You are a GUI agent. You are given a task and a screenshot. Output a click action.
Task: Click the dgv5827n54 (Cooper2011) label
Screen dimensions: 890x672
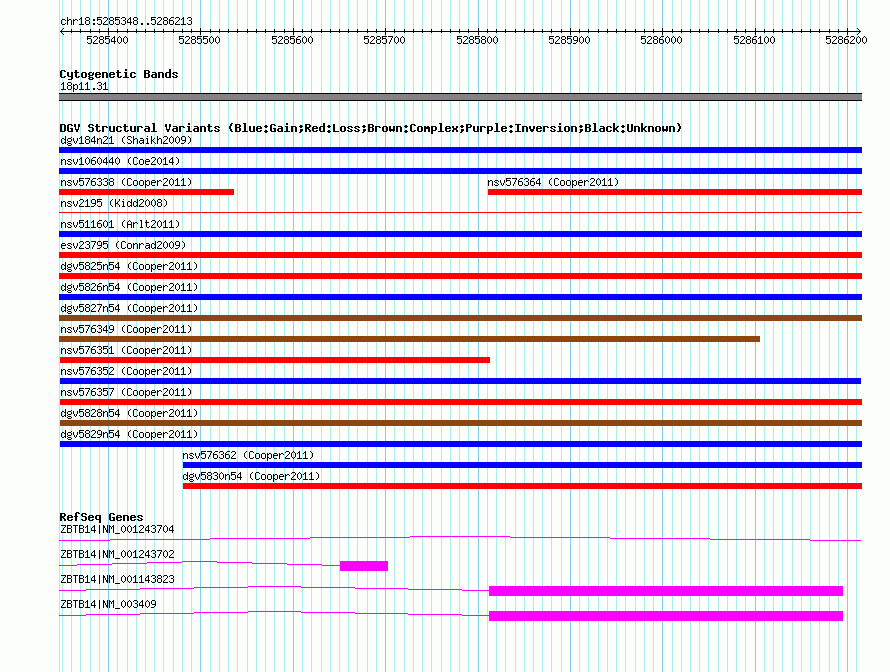[129, 308]
